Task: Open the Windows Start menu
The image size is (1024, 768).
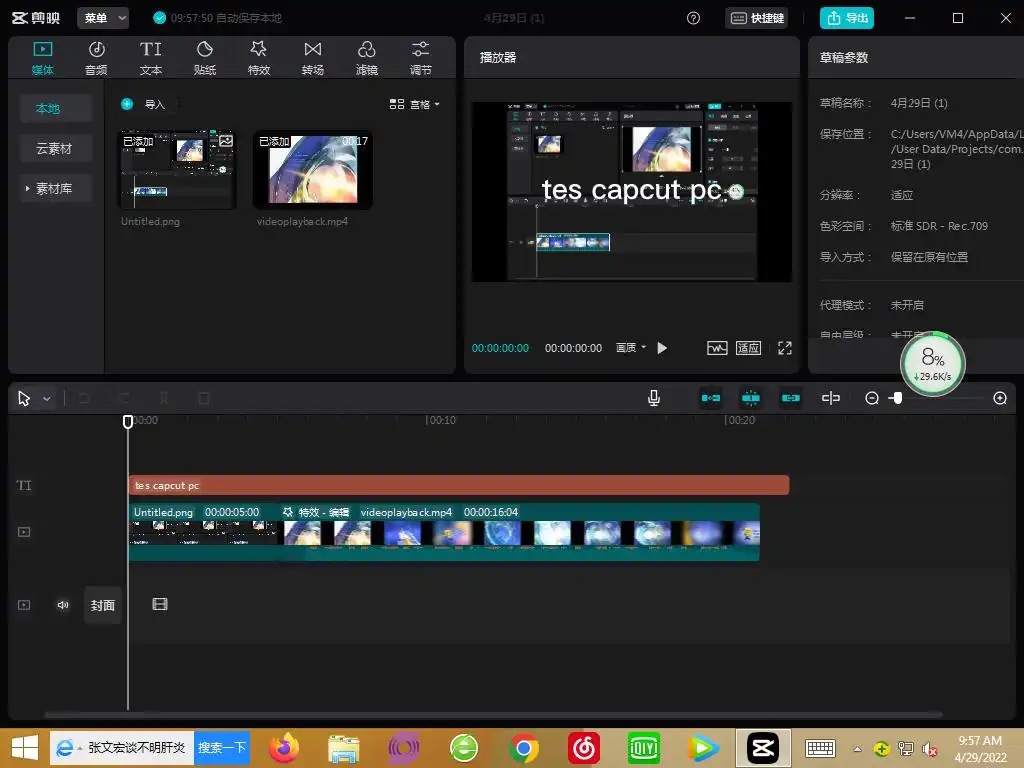Action: pos(24,748)
